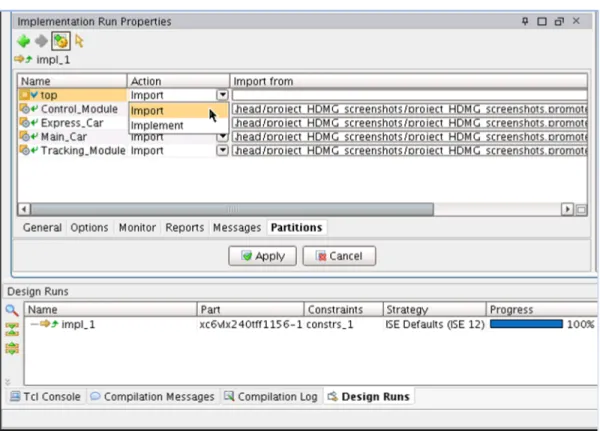
Task: Open the Reports tab
Action: pos(184,227)
